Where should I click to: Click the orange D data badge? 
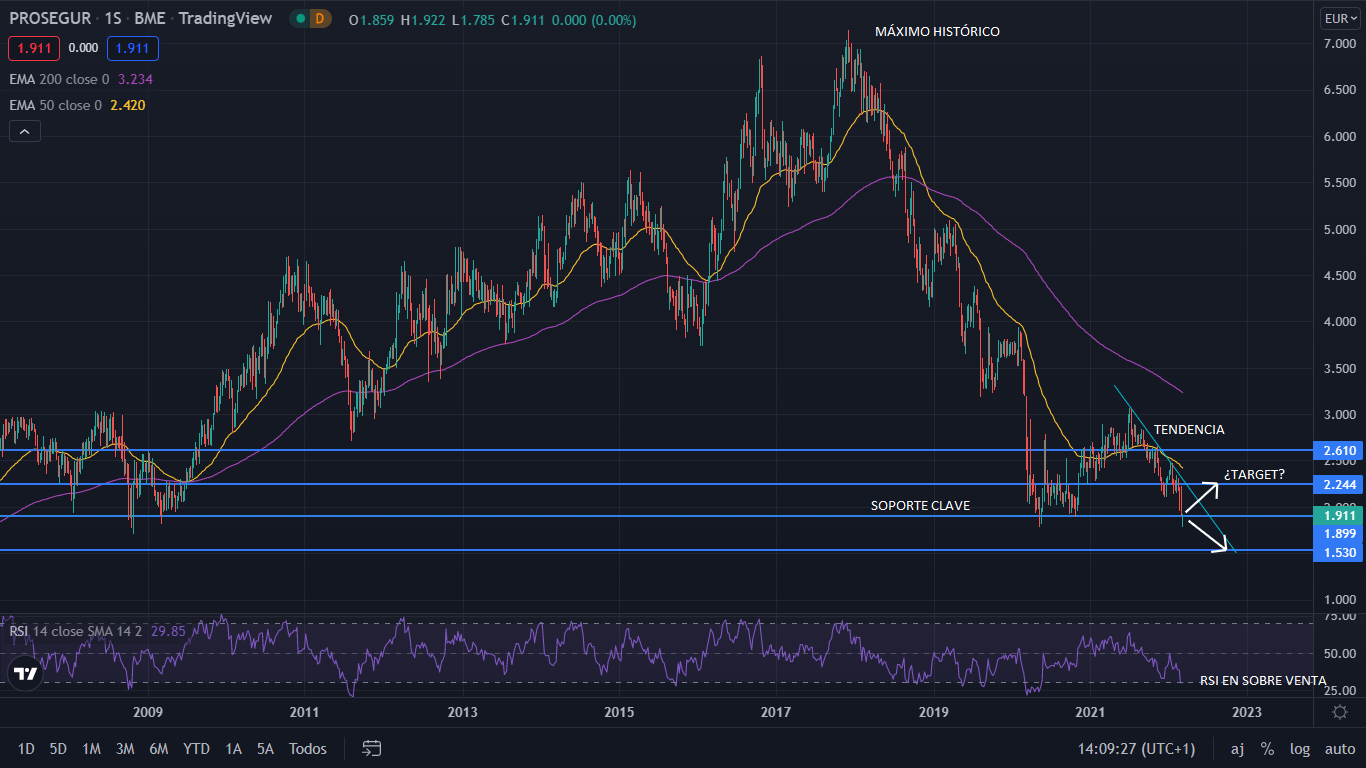point(319,19)
